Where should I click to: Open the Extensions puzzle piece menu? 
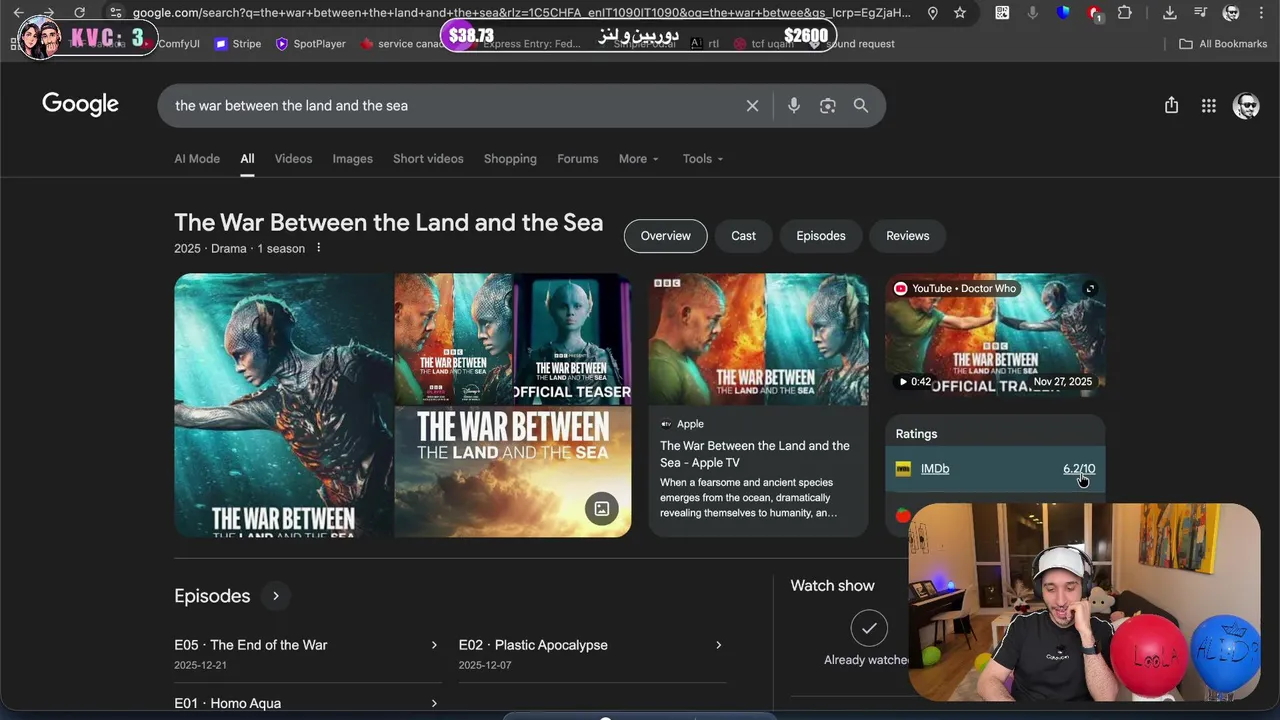click(x=1125, y=13)
